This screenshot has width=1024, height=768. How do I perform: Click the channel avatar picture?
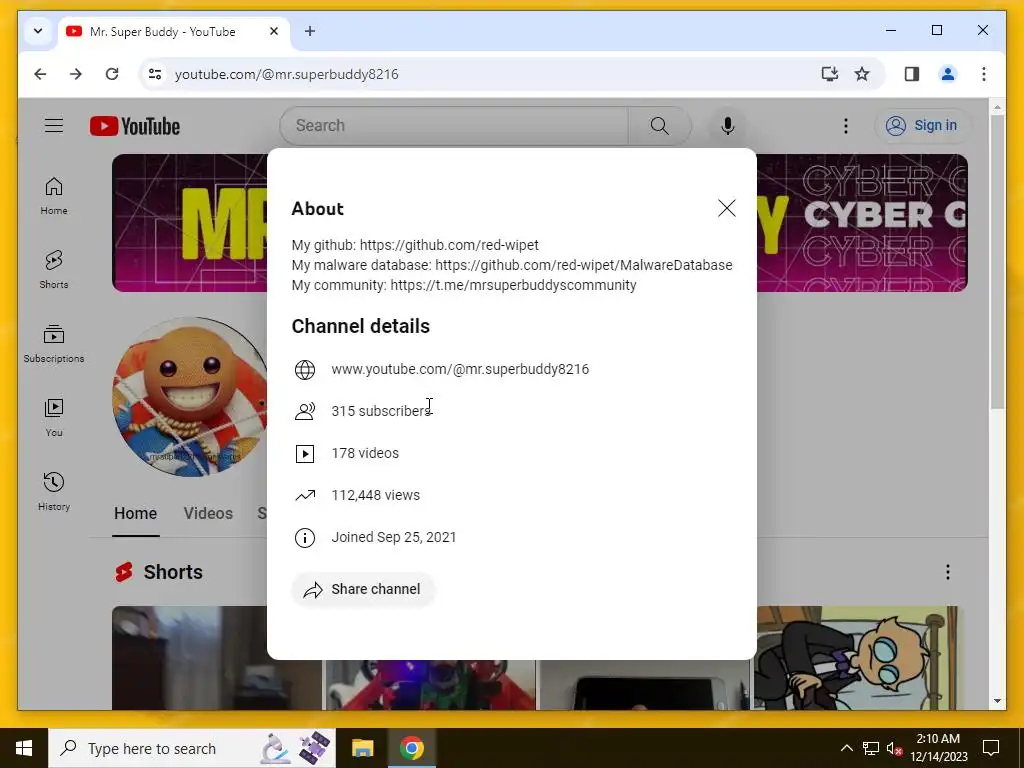(189, 397)
